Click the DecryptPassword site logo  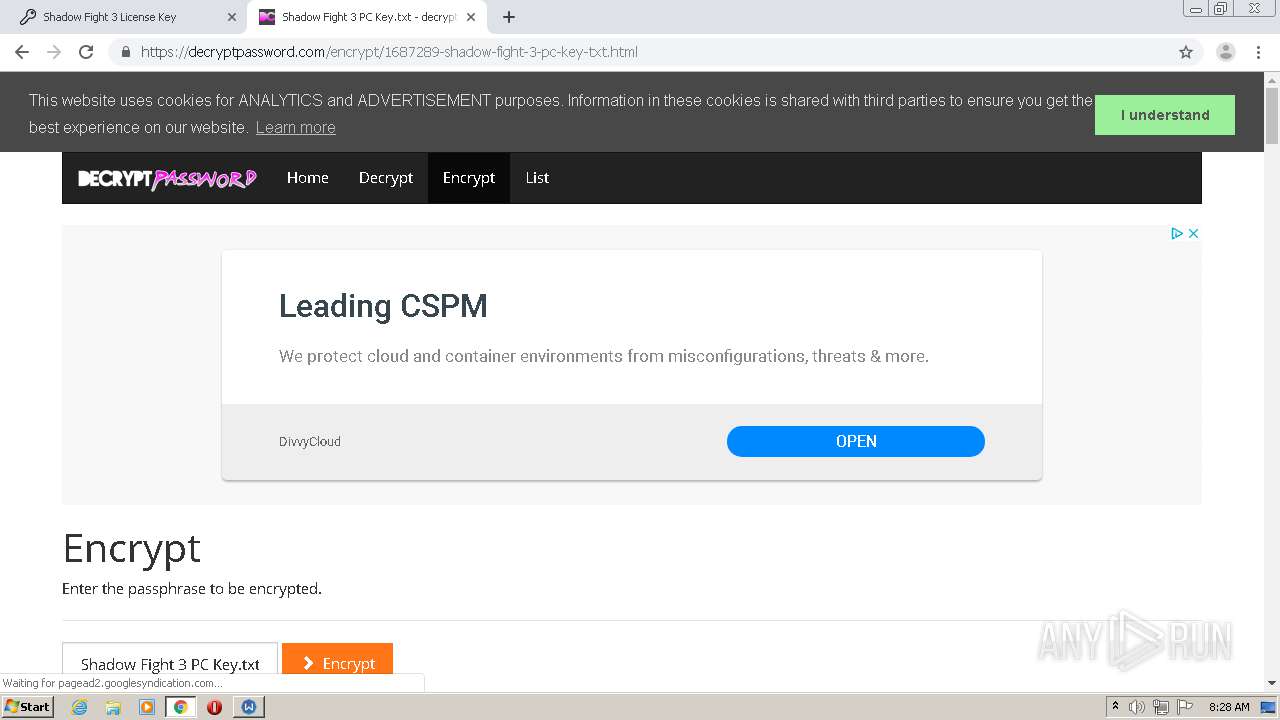(x=167, y=178)
